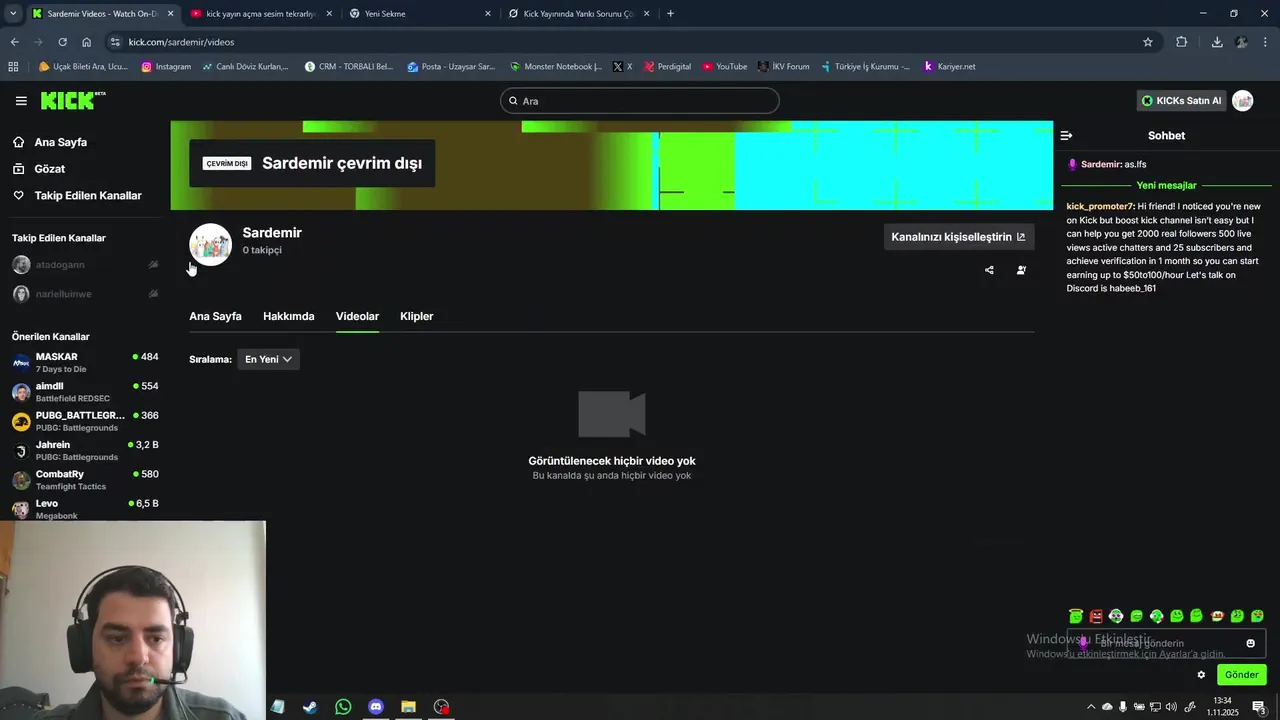Bookmark this page with the star icon
This screenshot has height=720, width=1280.
(1148, 42)
